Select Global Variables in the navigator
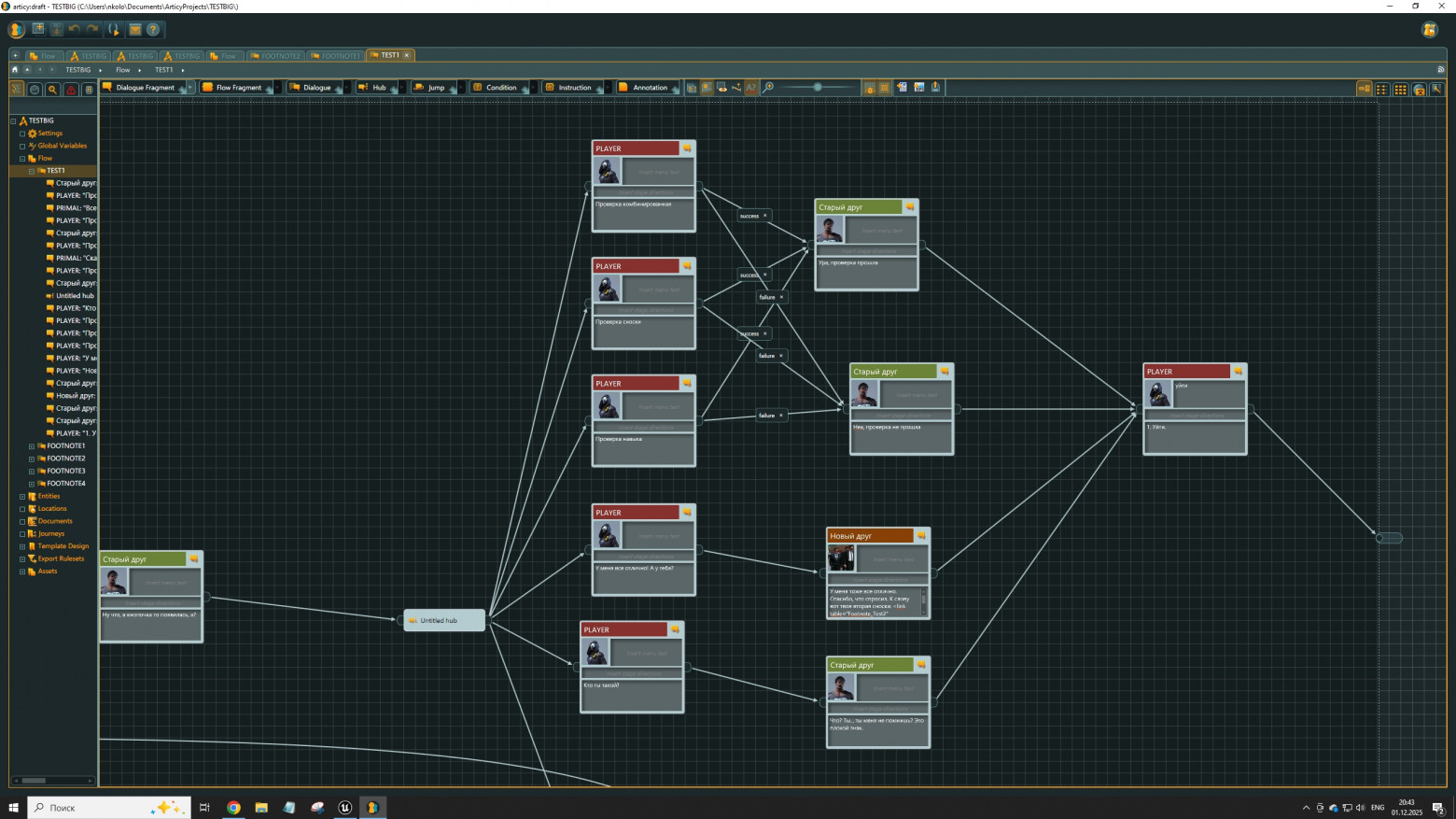This screenshot has height=819, width=1456. [62, 146]
